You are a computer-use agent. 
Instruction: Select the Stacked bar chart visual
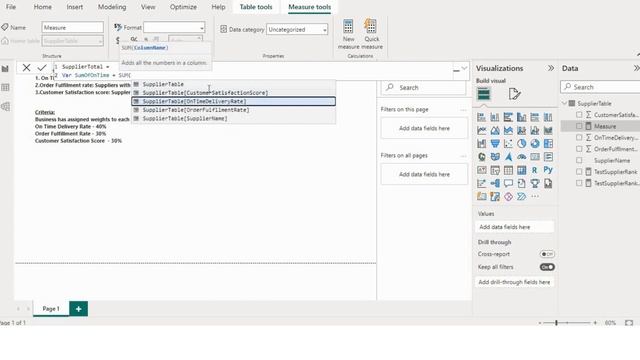coord(482,118)
